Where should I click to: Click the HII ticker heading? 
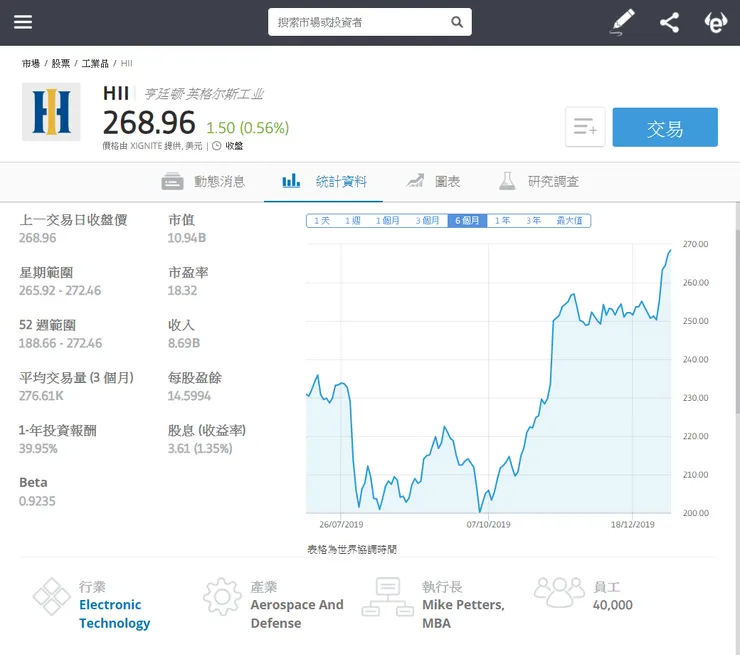[x=116, y=93]
